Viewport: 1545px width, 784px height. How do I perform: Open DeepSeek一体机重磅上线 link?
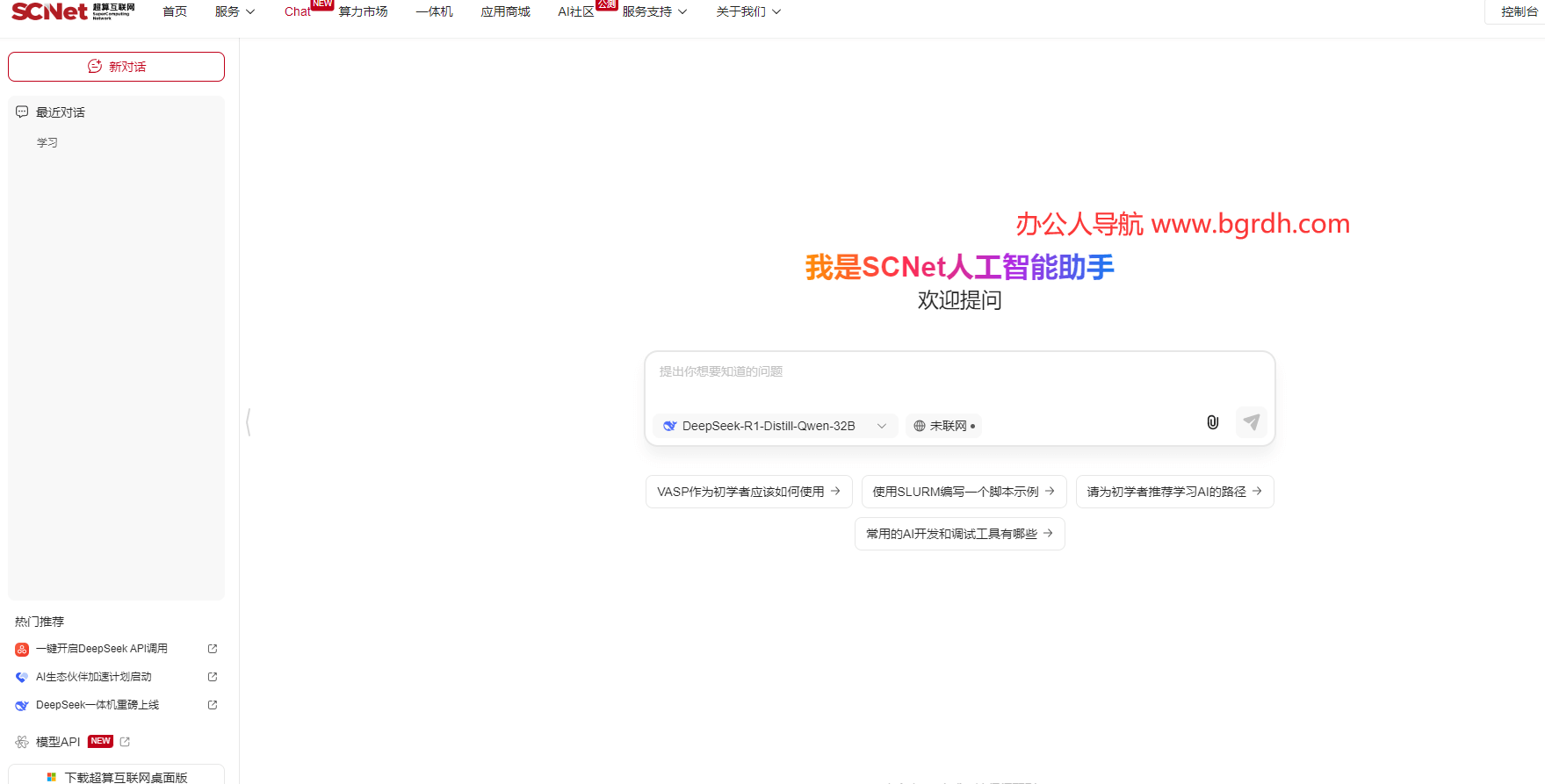pyautogui.click(x=97, y=705)
